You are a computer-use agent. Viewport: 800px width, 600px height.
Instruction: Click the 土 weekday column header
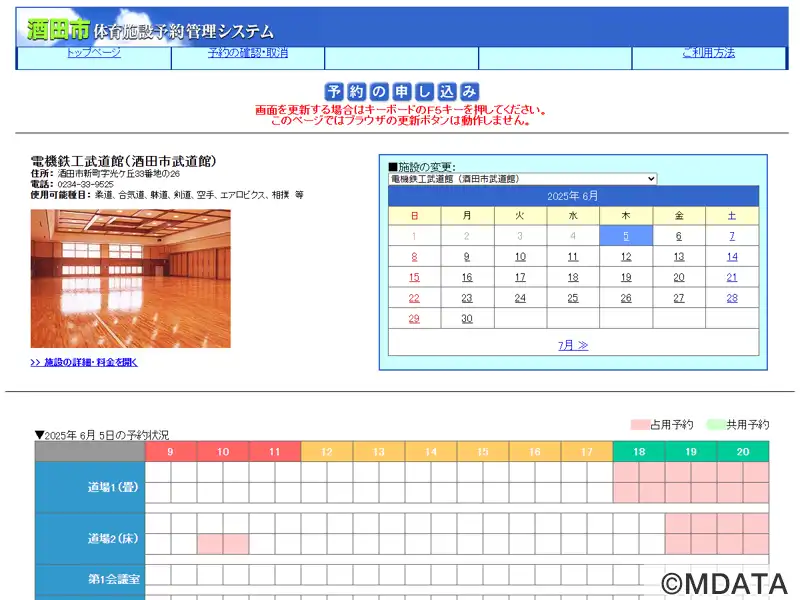pyautogui.click(x=732, y=216)
